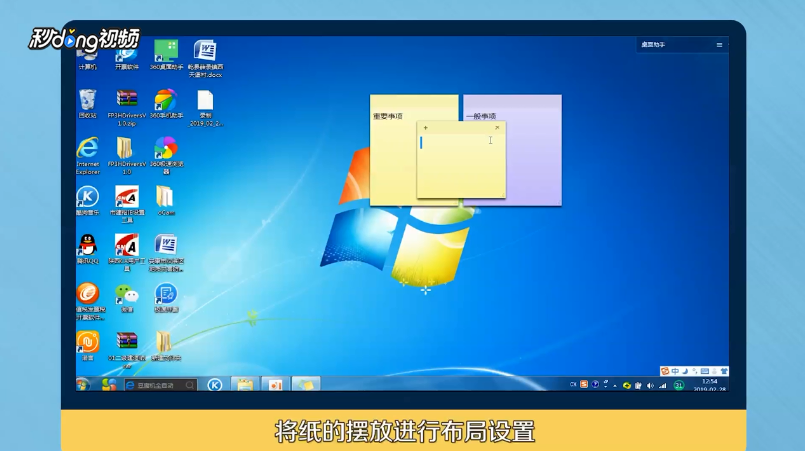Viewport: 805px width, 451px height.
Task: Select the FP3HDriversV1.0.zip archive icon
Action: (x=127, y=108)
